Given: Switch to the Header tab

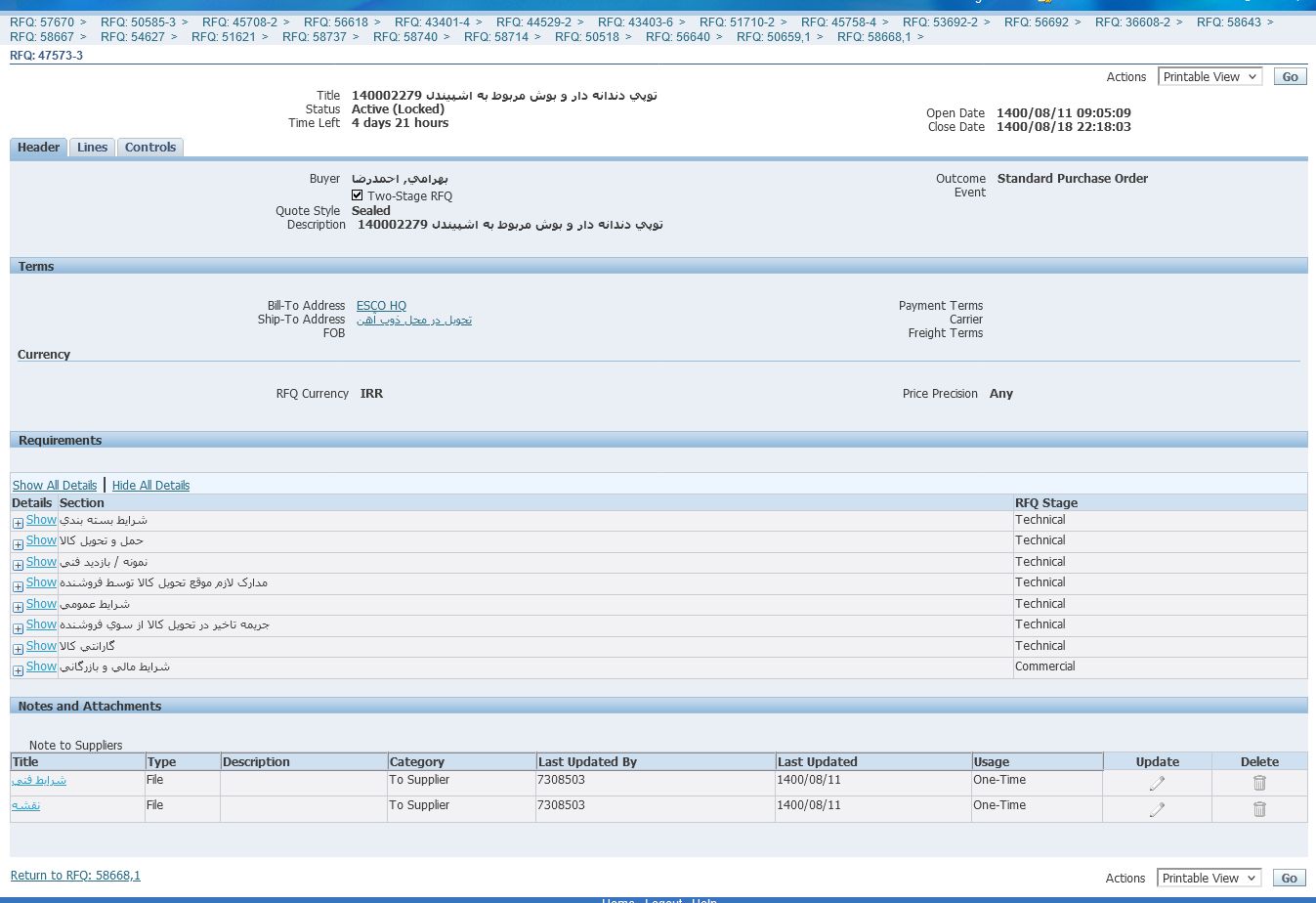Looking at the screenshot, I should [39, 148].
